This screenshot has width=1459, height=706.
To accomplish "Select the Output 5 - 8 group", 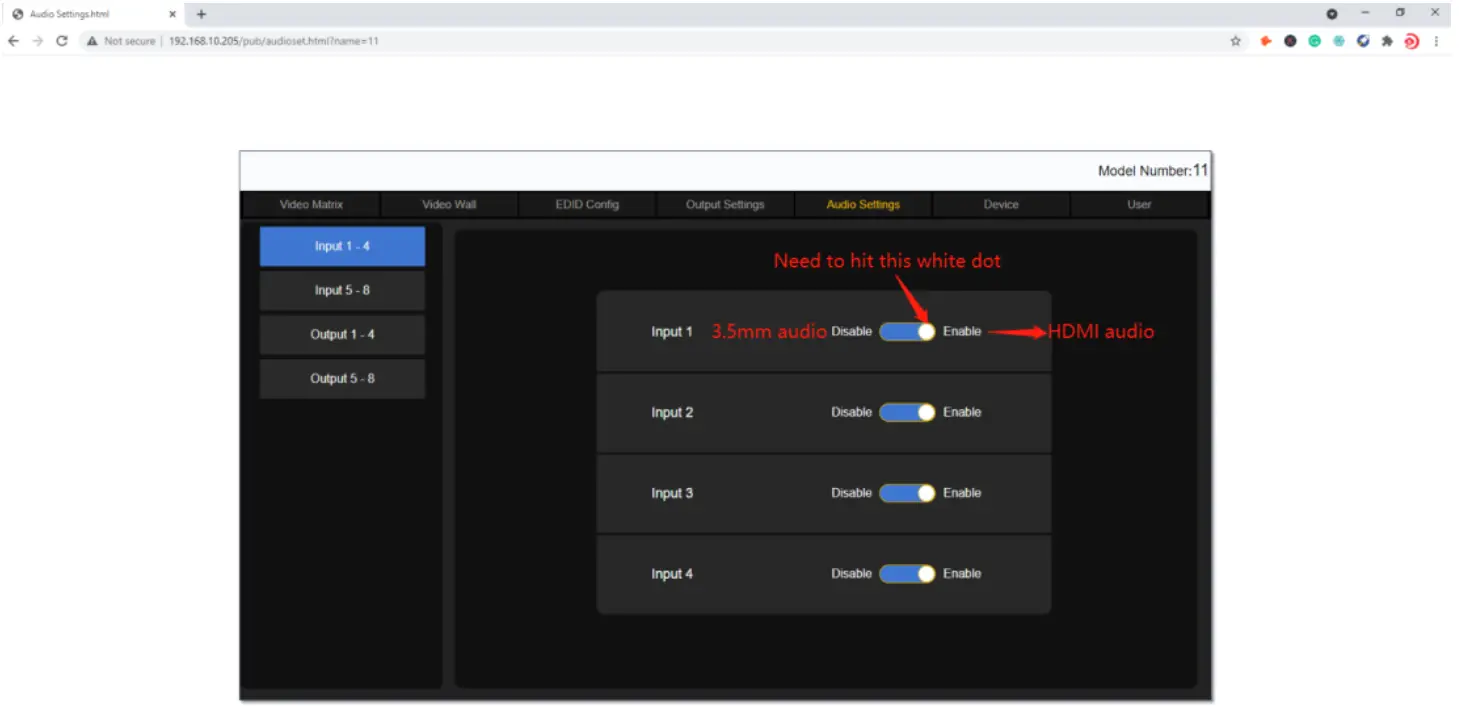I will [342, 379].
